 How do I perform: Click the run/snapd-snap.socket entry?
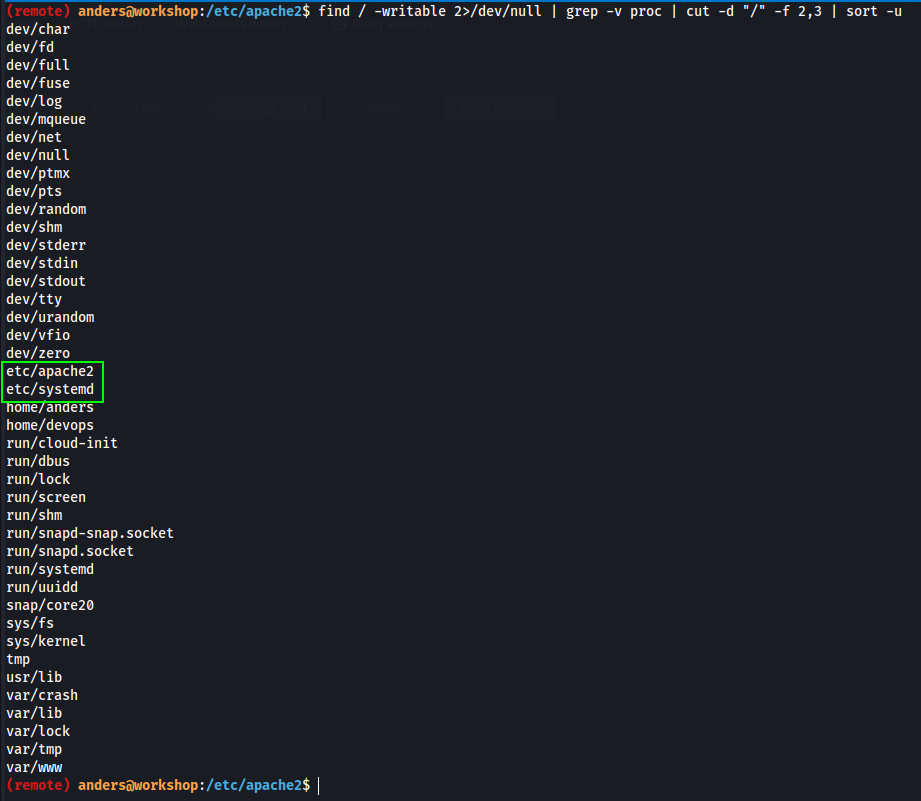coord(90,533)
